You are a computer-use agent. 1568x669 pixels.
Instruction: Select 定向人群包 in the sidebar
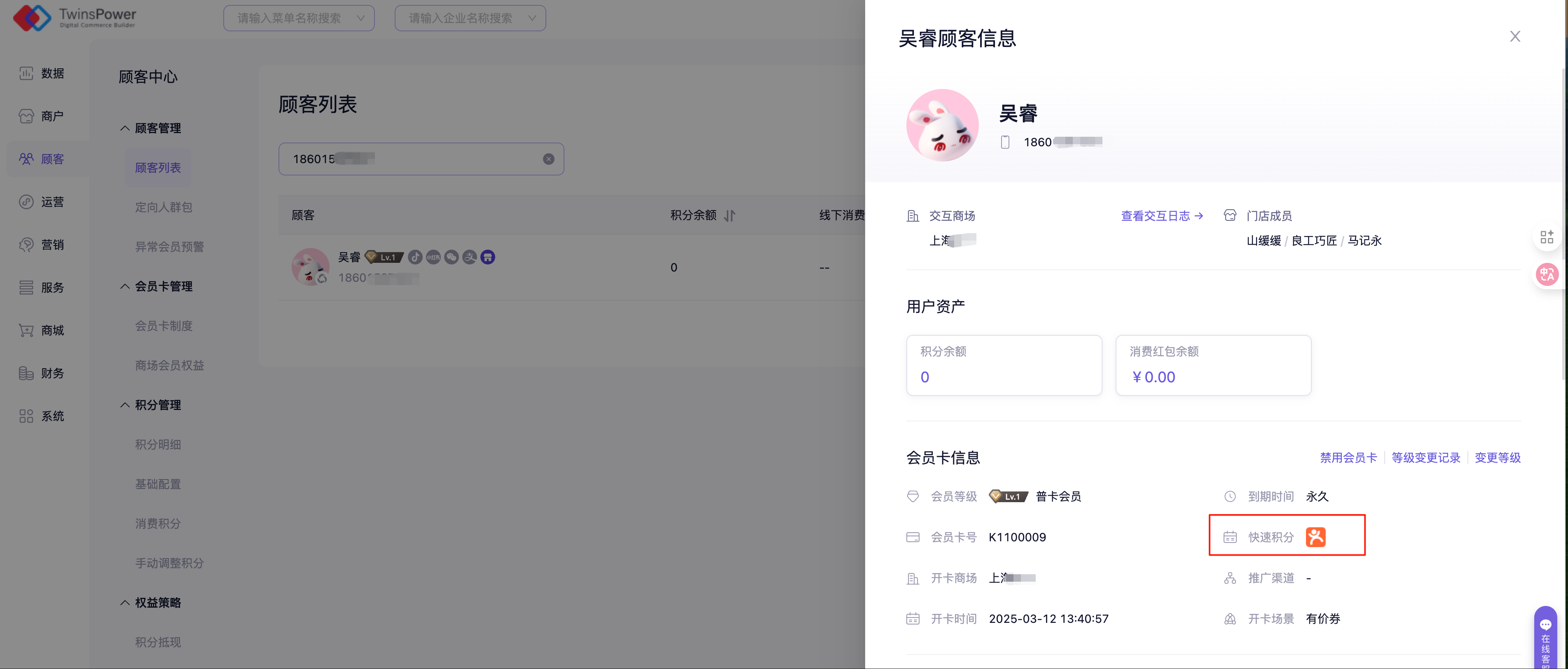pyautogui.click(x=163, y=207)
